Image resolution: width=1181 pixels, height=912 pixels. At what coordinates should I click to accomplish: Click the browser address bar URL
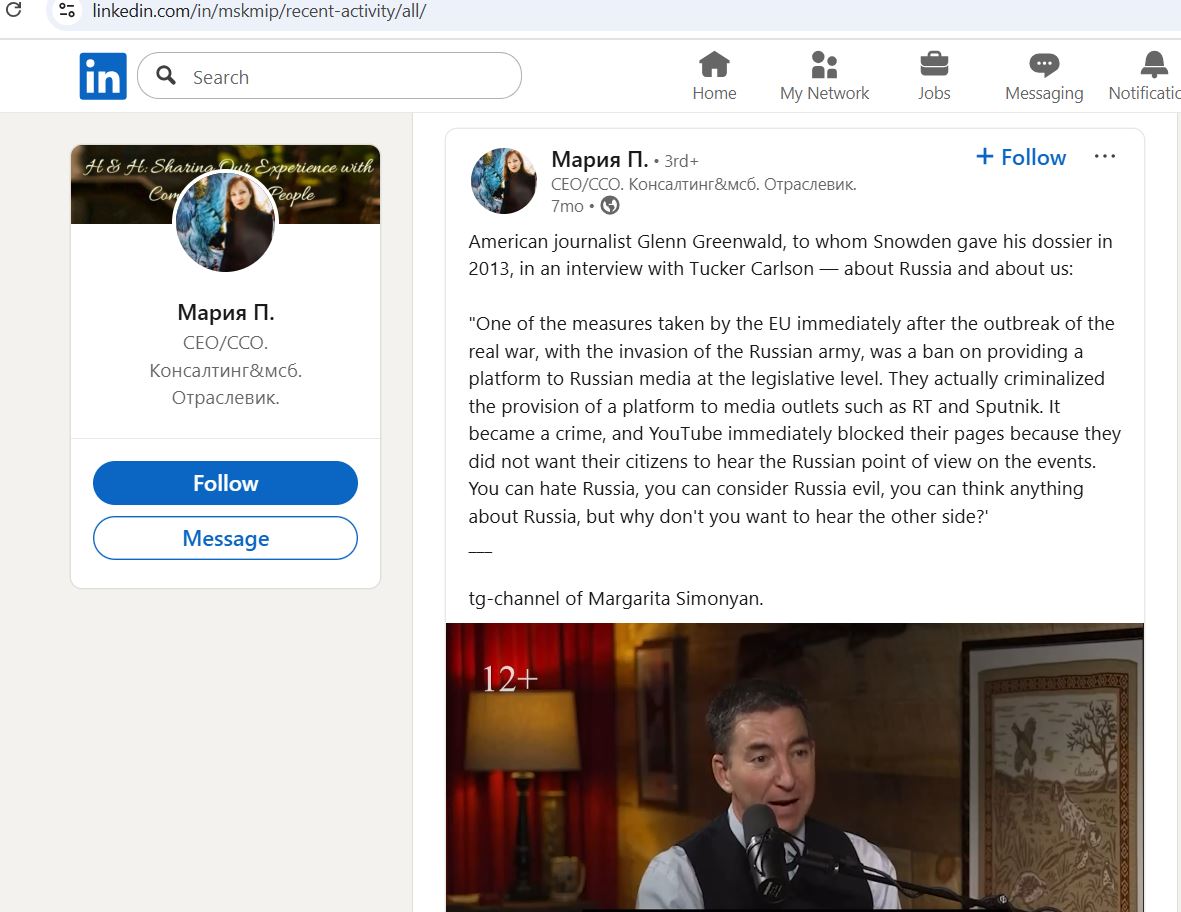click(259, 11)
